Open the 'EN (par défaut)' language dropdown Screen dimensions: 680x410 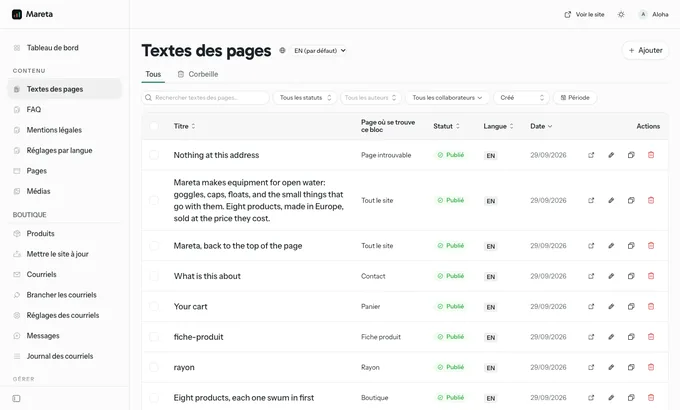pyautogui.click(x=319, y=50)
